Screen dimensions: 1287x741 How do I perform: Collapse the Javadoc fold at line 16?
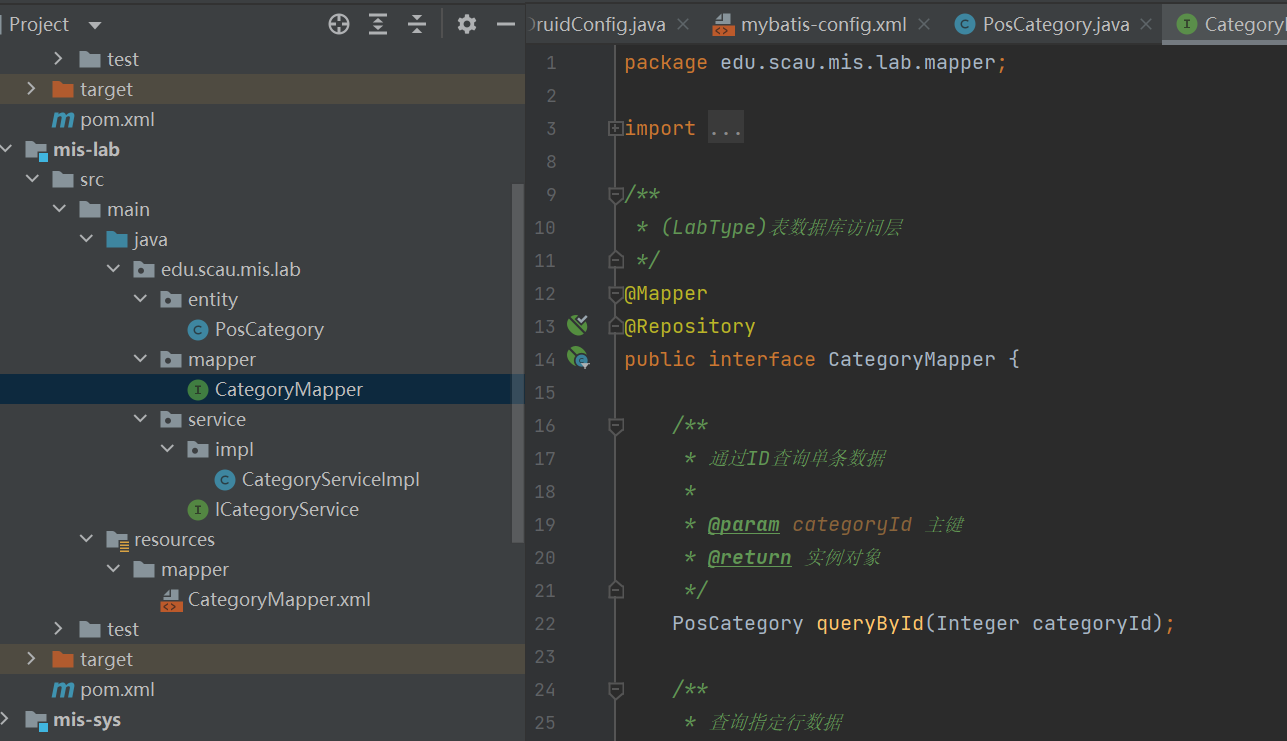(616, 426)
